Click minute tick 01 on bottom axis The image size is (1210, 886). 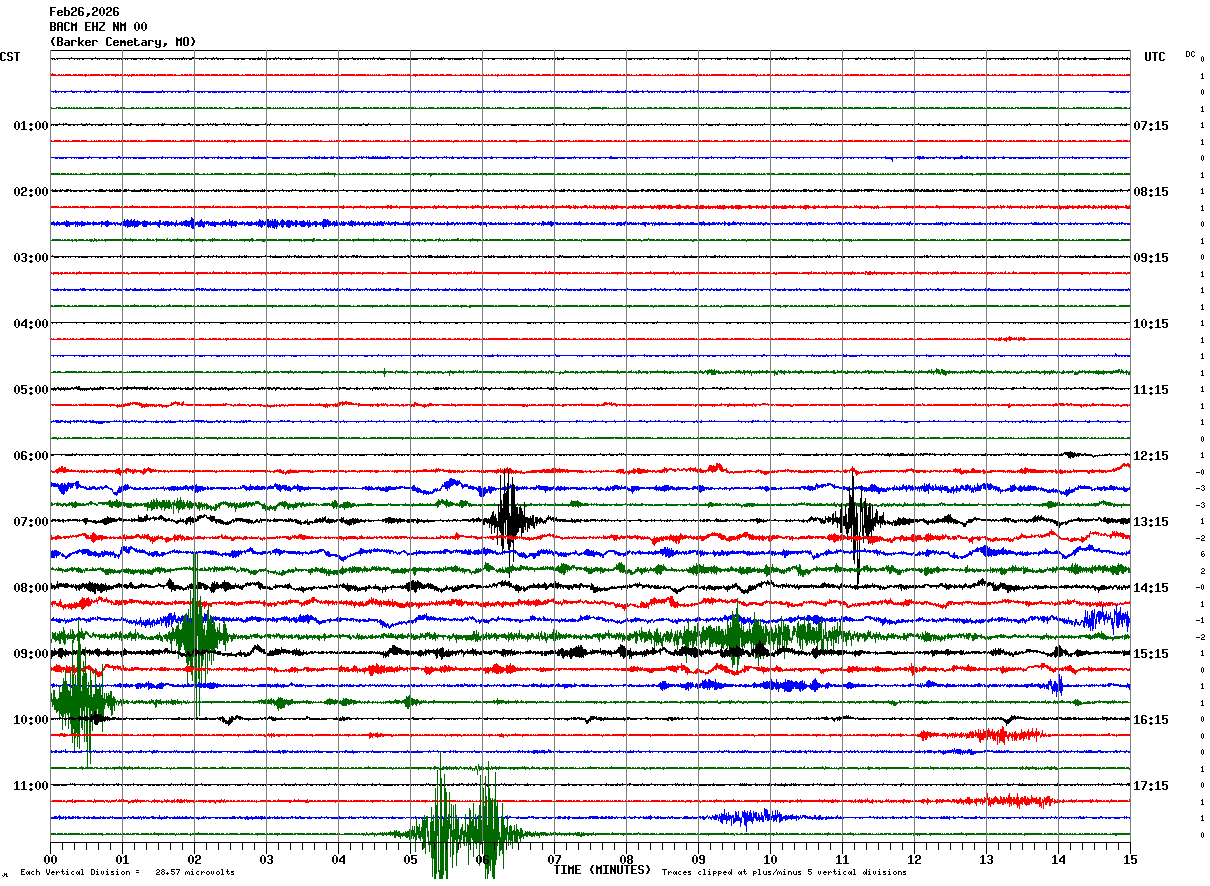click(122, 859)
